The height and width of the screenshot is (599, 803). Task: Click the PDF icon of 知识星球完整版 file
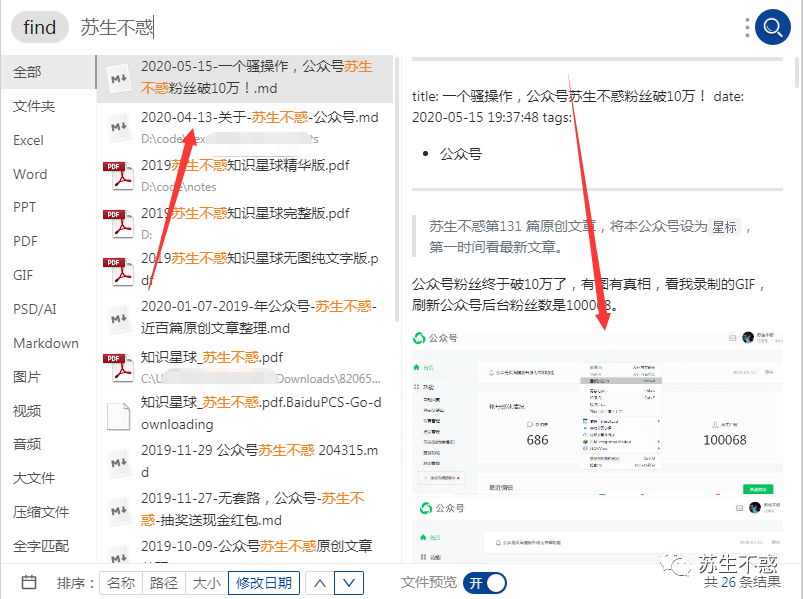[119, 222]
